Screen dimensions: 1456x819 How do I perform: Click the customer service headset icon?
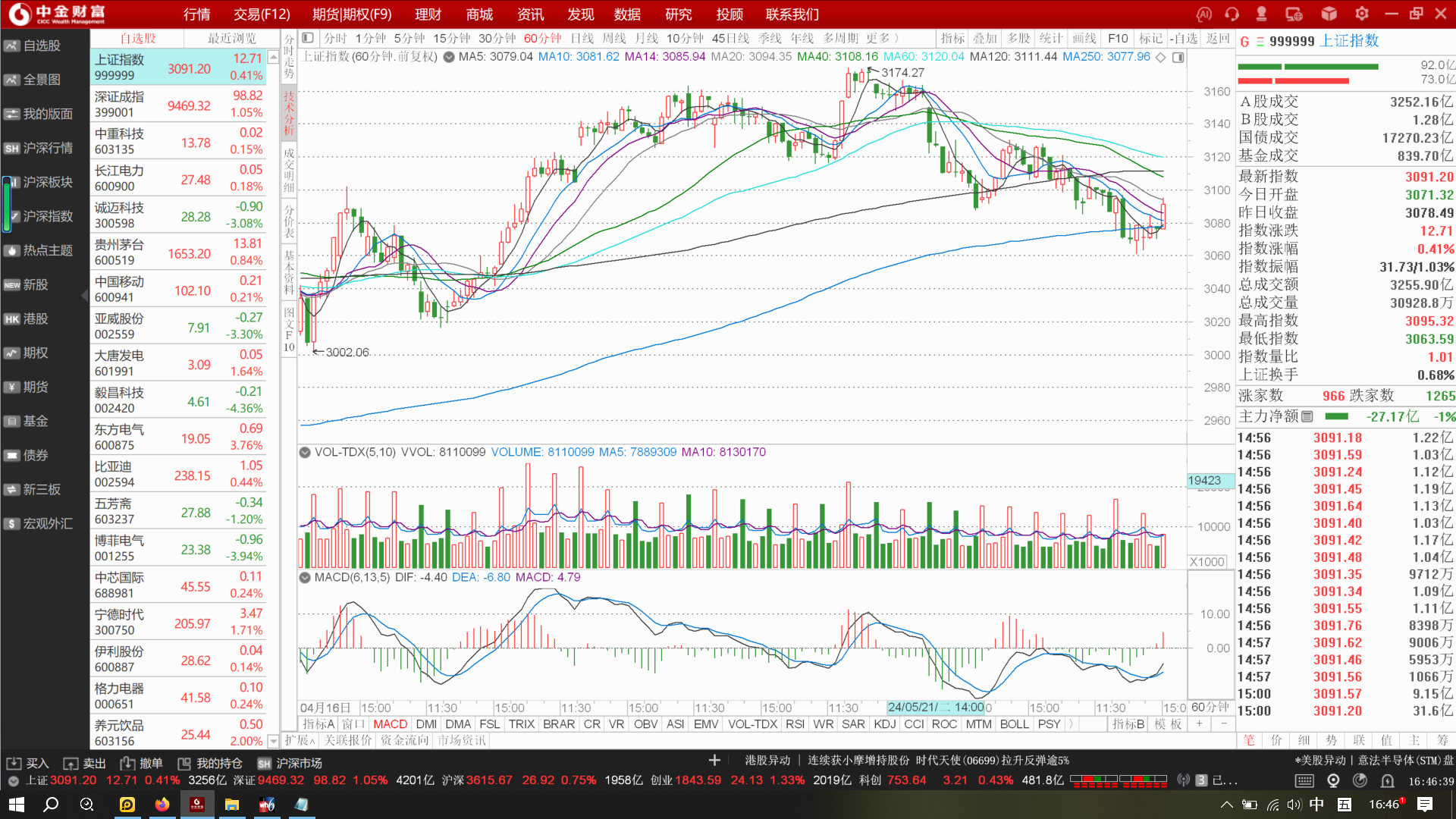click(1232, 14)
